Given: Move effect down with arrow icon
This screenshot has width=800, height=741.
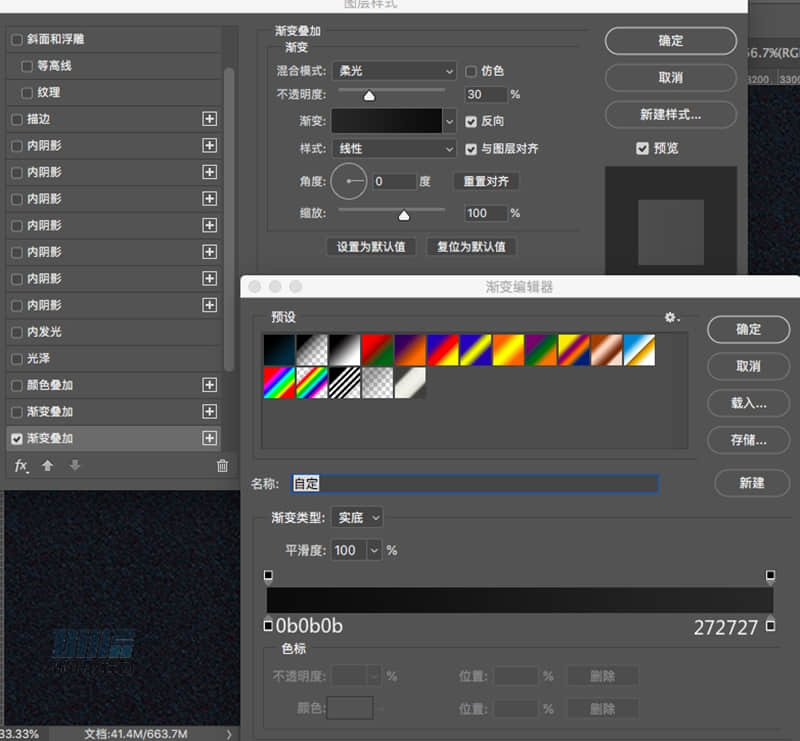Looking at the screenshot, I should pyautogui.click(x=74, y=465).
